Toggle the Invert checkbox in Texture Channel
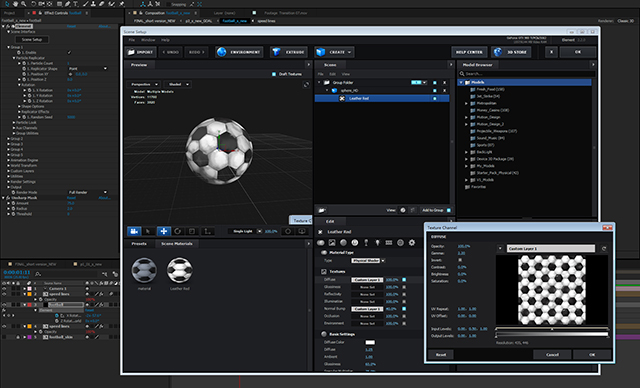This screenshot has width=640, height=388. (460, 260)
